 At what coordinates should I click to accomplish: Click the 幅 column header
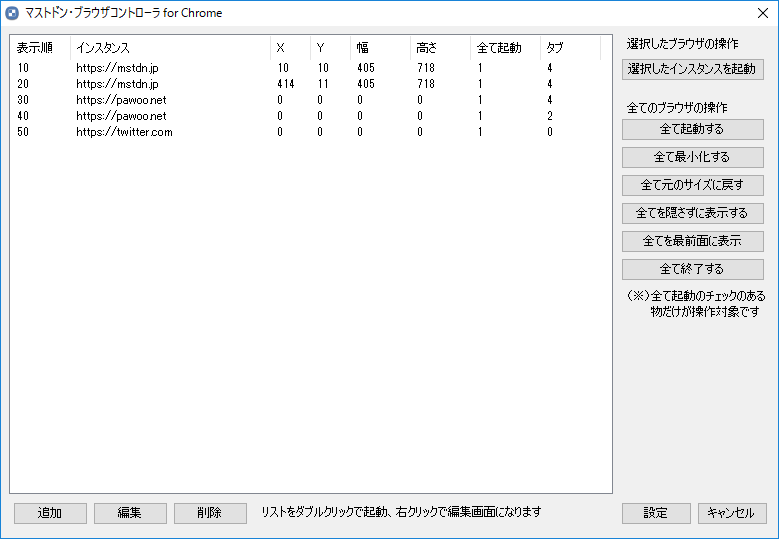pos(381,48)
